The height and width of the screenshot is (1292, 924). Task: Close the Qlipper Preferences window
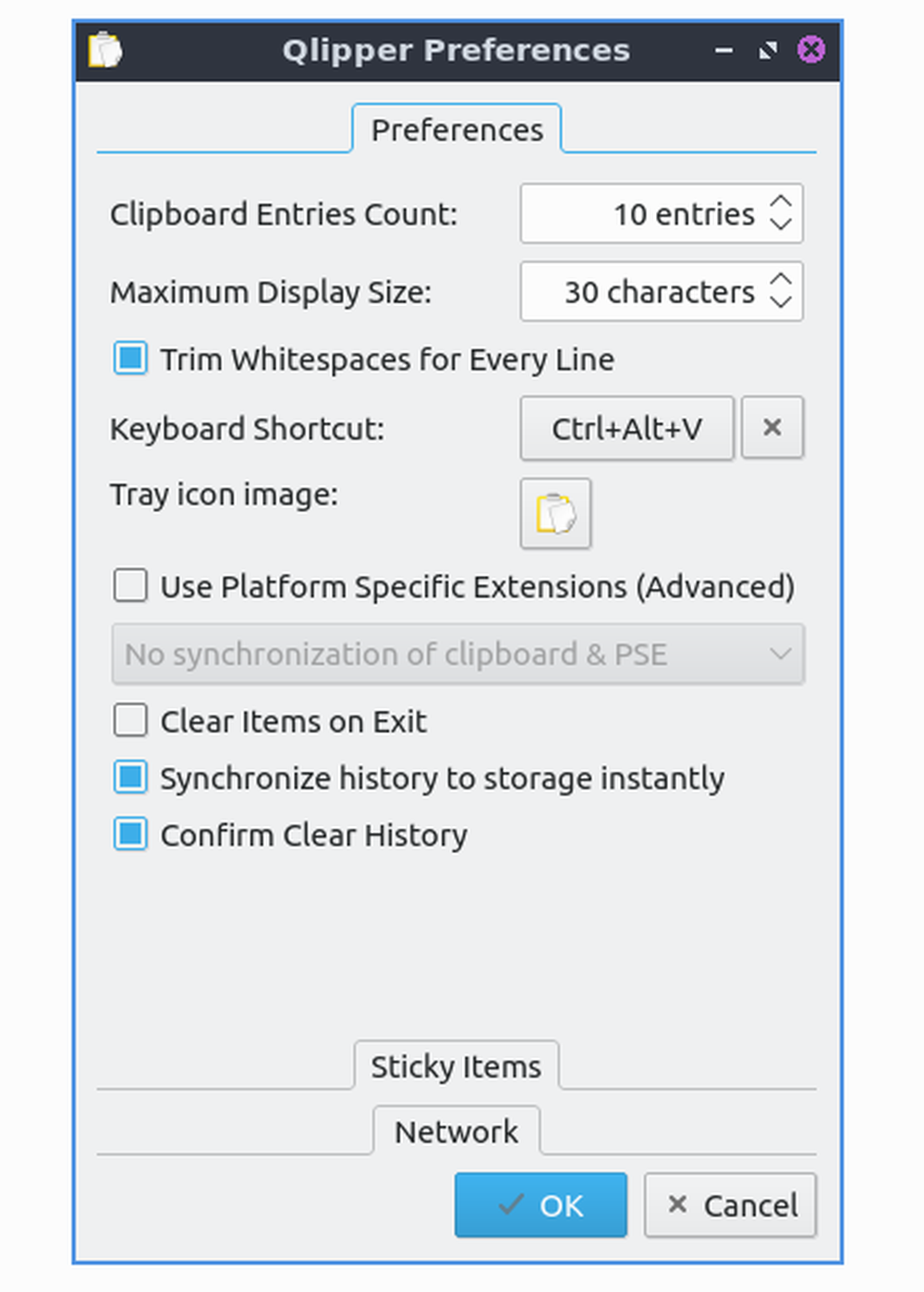(811, 50)
